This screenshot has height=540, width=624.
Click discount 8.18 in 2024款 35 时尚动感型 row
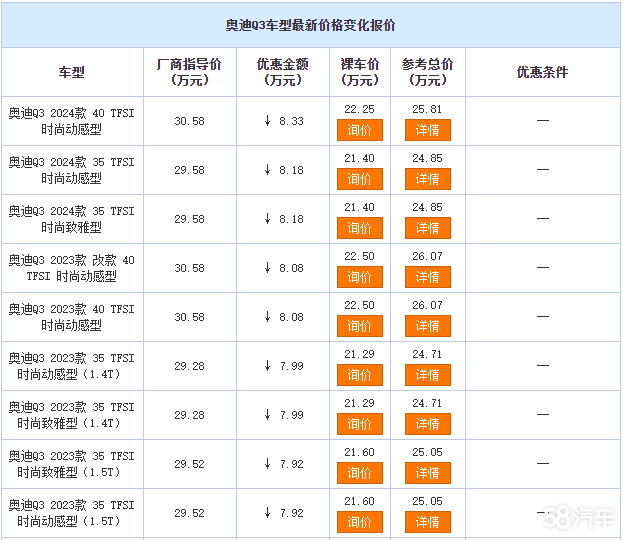tap(291, 170)
